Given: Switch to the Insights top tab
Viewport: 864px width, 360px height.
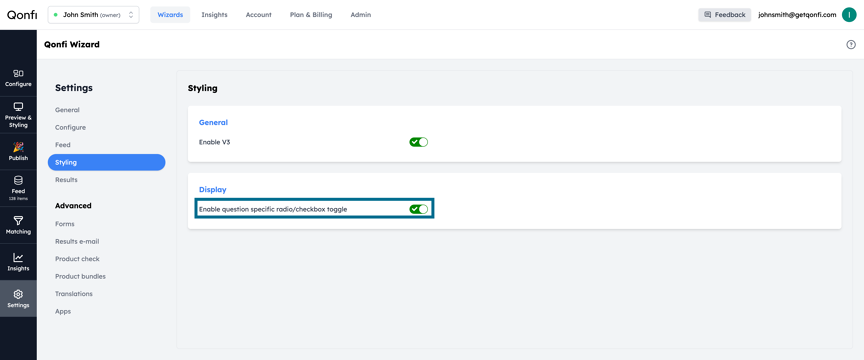Looking at the screenshot, I should pyautogui.click(x=214, y=15).
